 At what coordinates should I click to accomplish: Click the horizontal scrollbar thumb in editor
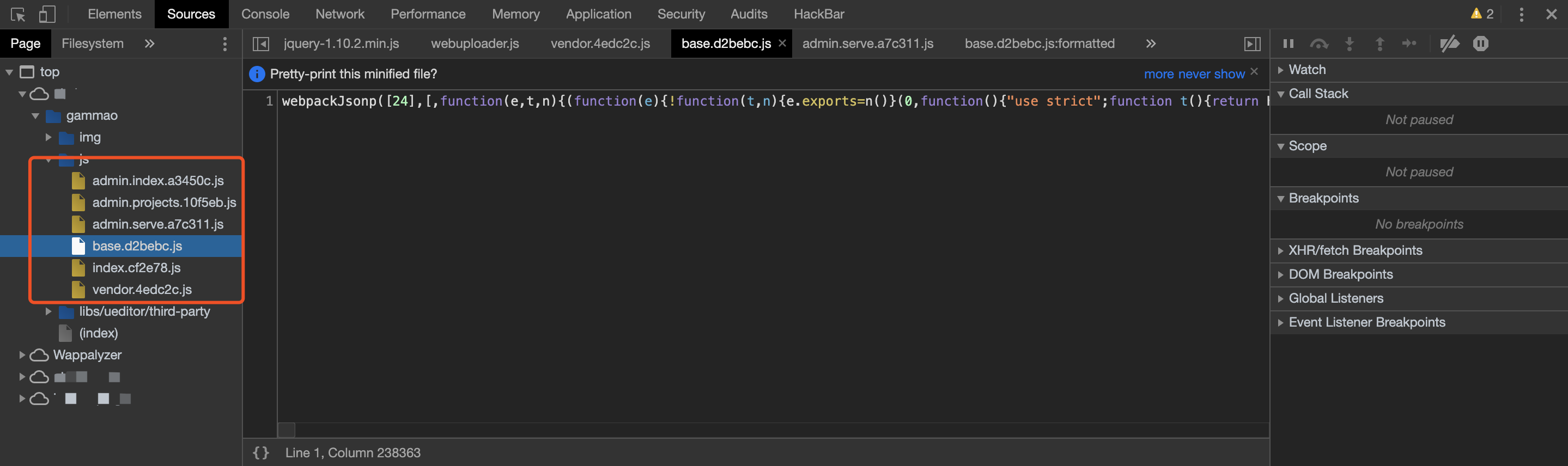pos(286,430)
